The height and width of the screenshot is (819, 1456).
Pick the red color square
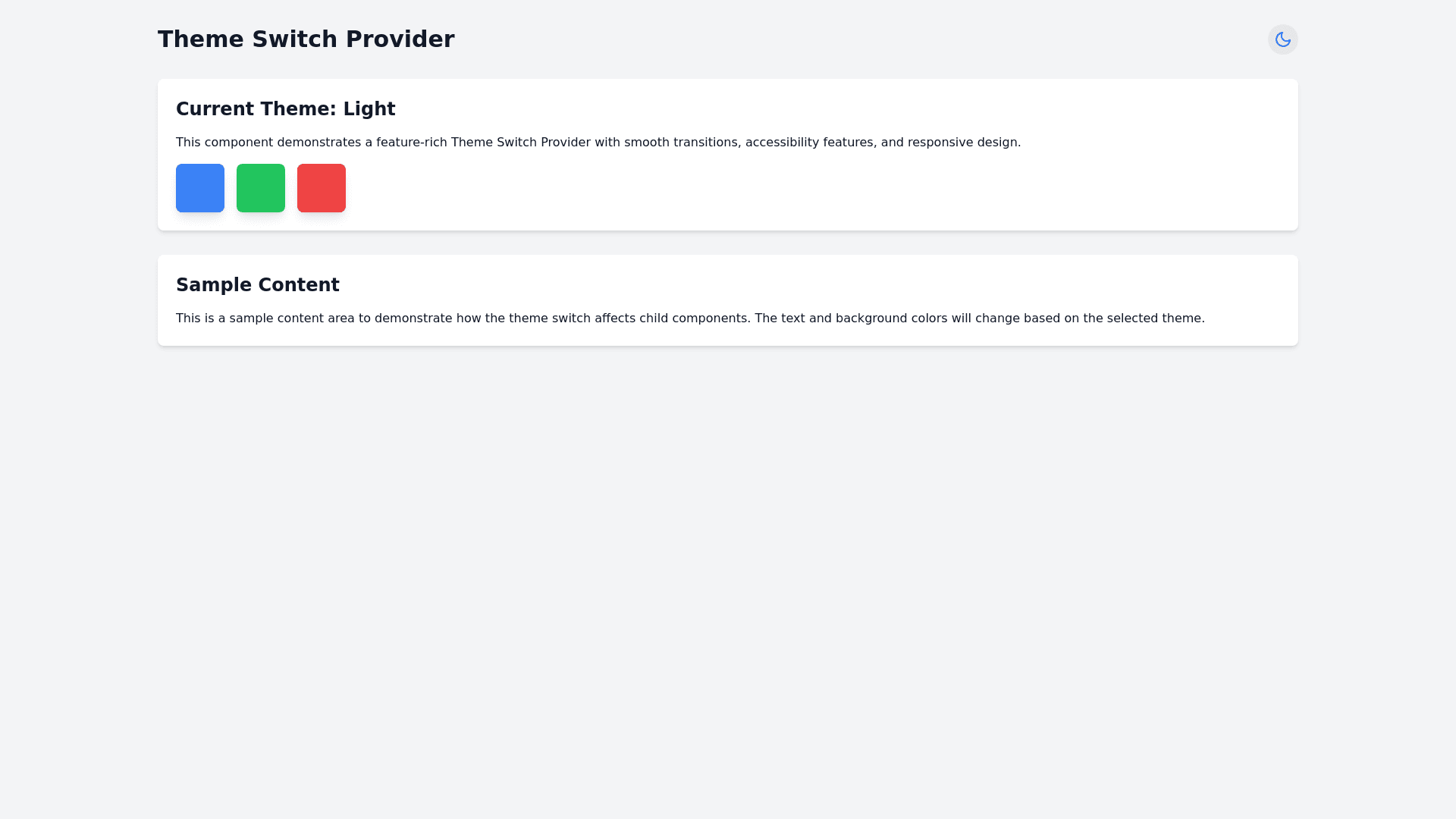point(322,188)
